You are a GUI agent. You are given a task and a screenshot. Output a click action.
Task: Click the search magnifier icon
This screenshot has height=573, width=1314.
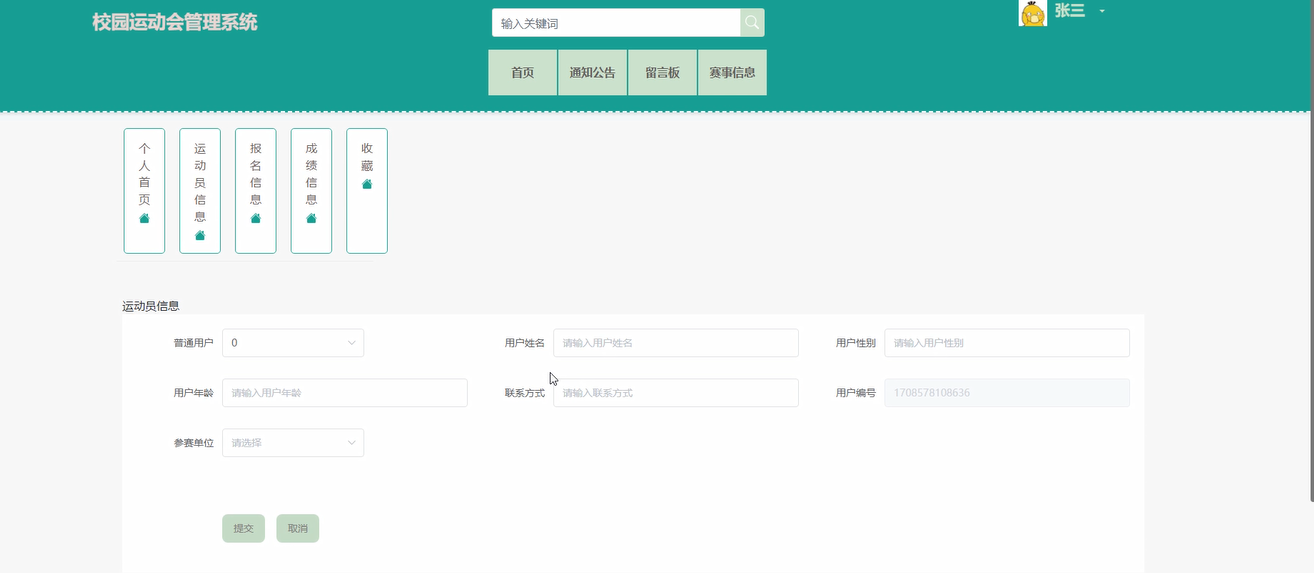[x=752, y=23]
